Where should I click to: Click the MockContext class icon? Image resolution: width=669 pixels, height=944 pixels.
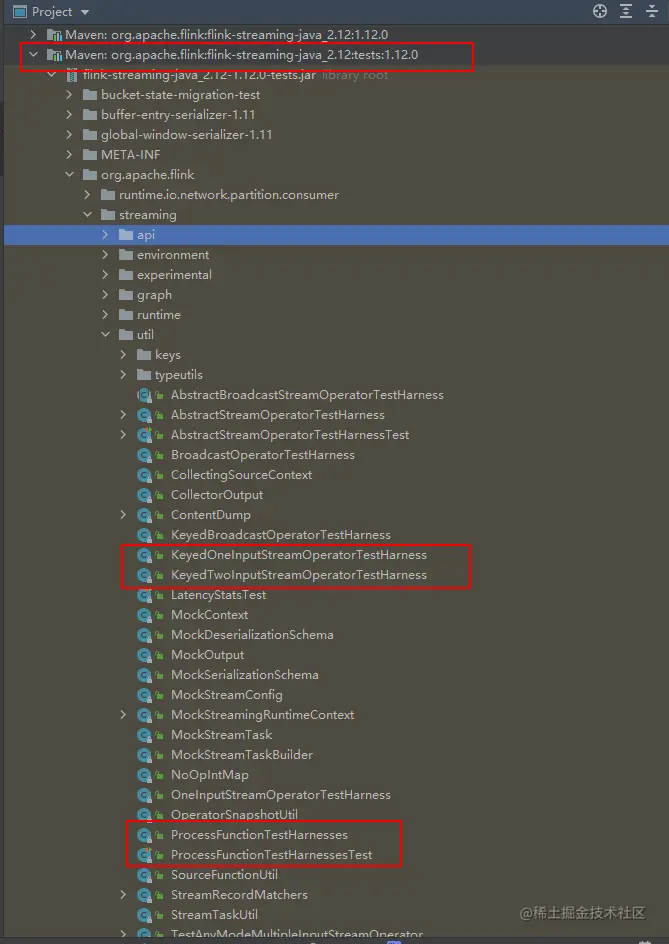click(144, 615)
